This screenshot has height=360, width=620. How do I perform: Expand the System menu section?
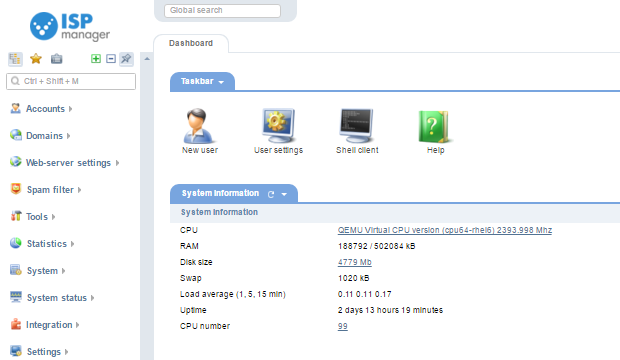[63, 271]
